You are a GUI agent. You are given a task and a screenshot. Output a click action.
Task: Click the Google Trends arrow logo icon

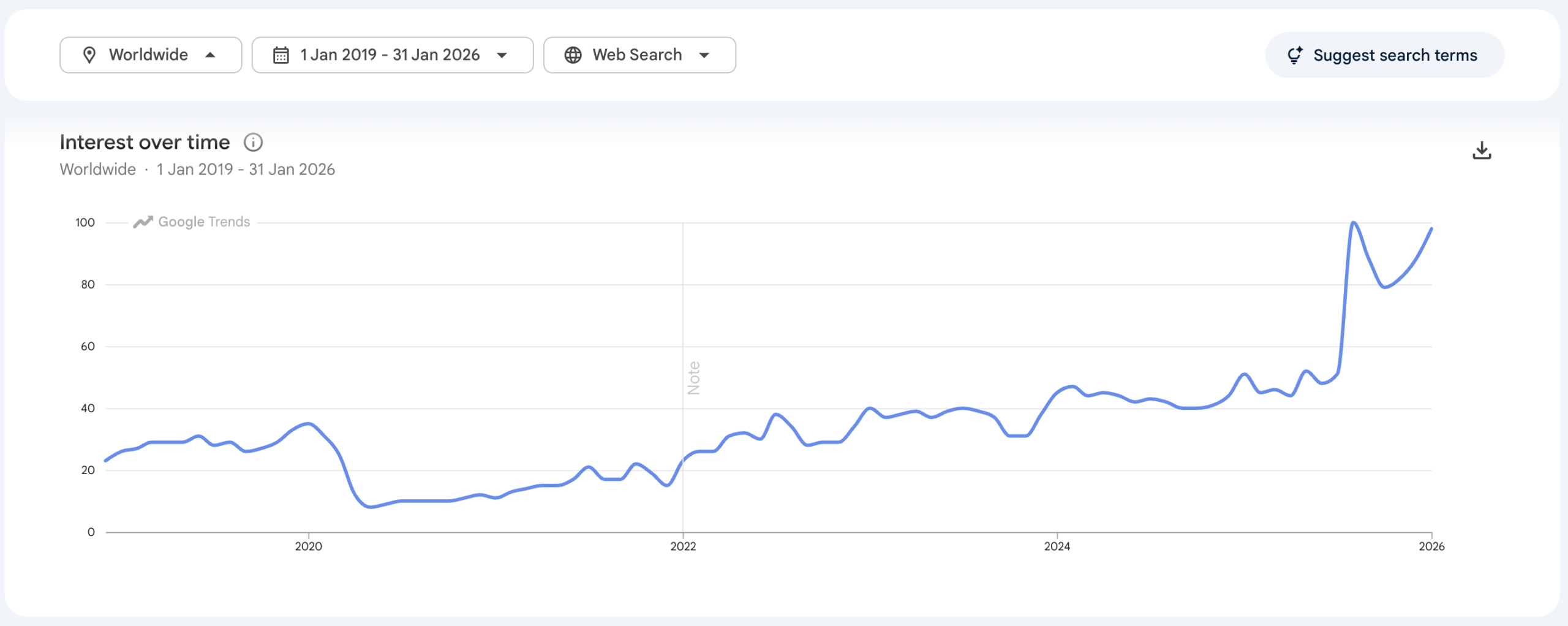(143, 222)
